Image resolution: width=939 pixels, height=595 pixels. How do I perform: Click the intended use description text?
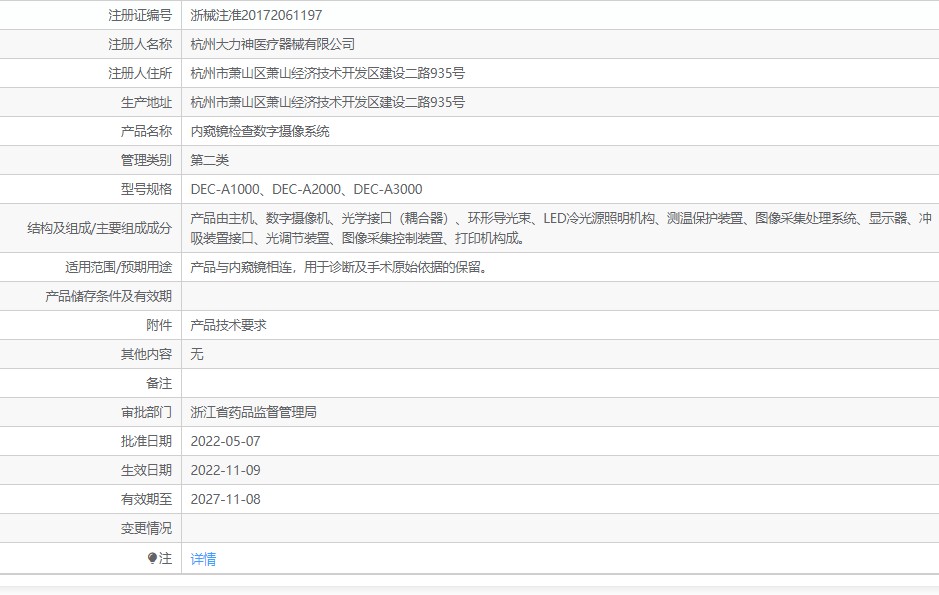(339, 267)
